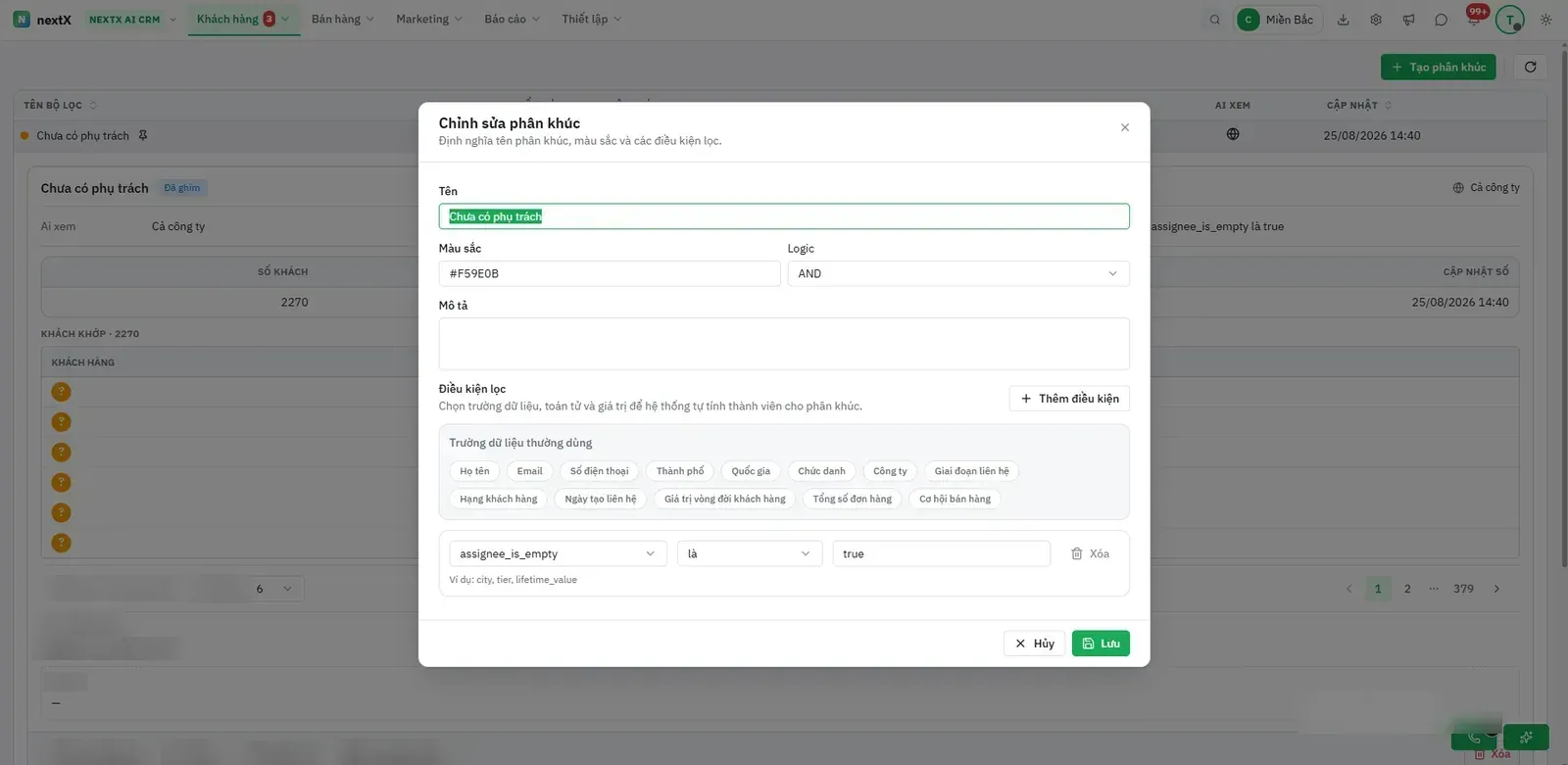Click the condition value field 'true'

pos(941,553)
